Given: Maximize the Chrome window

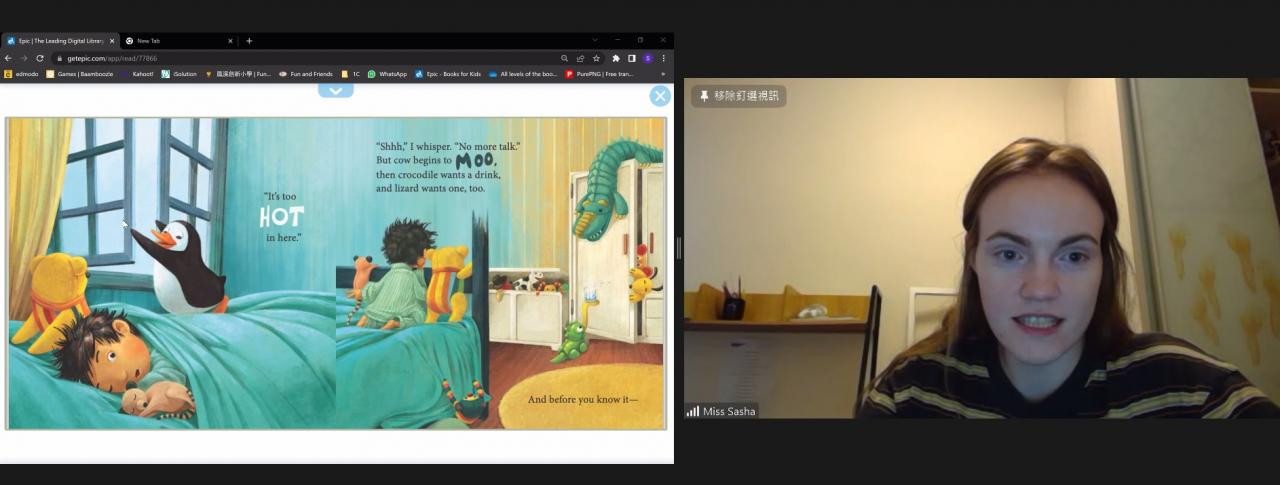Looking at the screenshot, I should coord(640,40).
